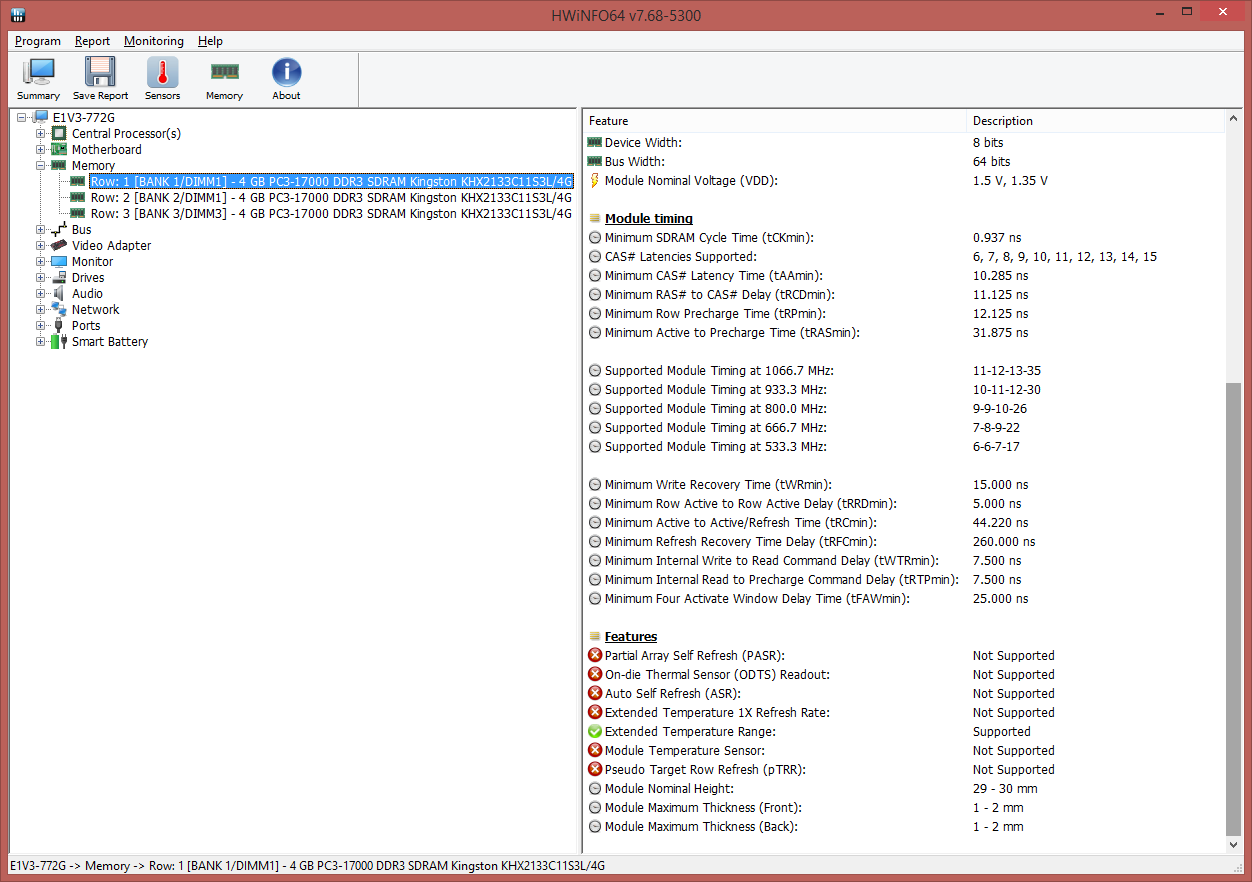Screen dimensions: 1252x882
Task: Open the Report menu
Action: tap(93, 41)
